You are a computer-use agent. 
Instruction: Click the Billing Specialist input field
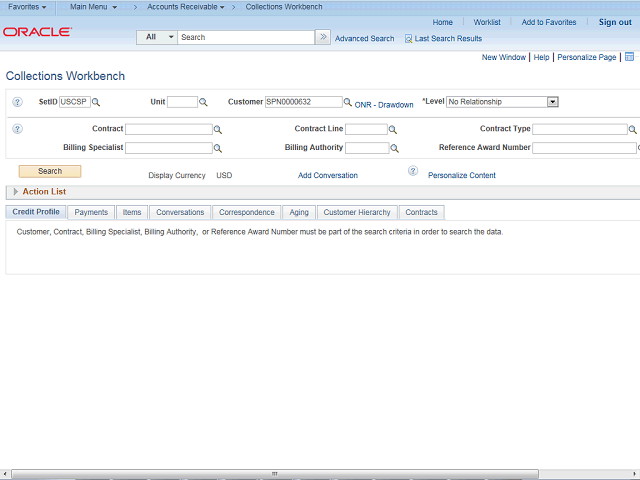(x=169, y=148)
